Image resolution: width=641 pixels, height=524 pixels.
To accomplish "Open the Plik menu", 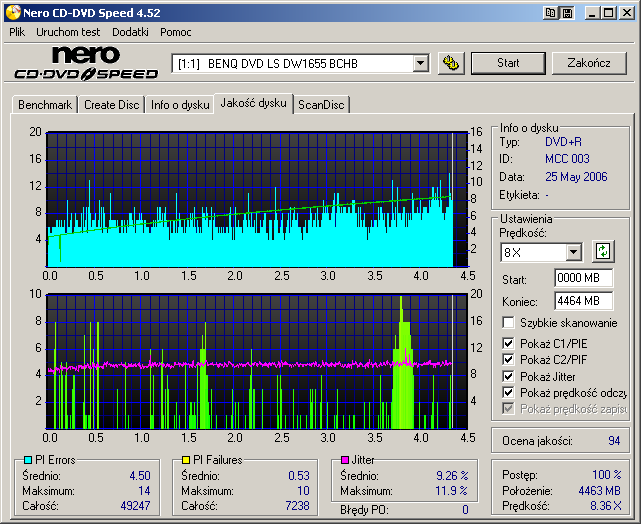I will click(x=17, y=32).
